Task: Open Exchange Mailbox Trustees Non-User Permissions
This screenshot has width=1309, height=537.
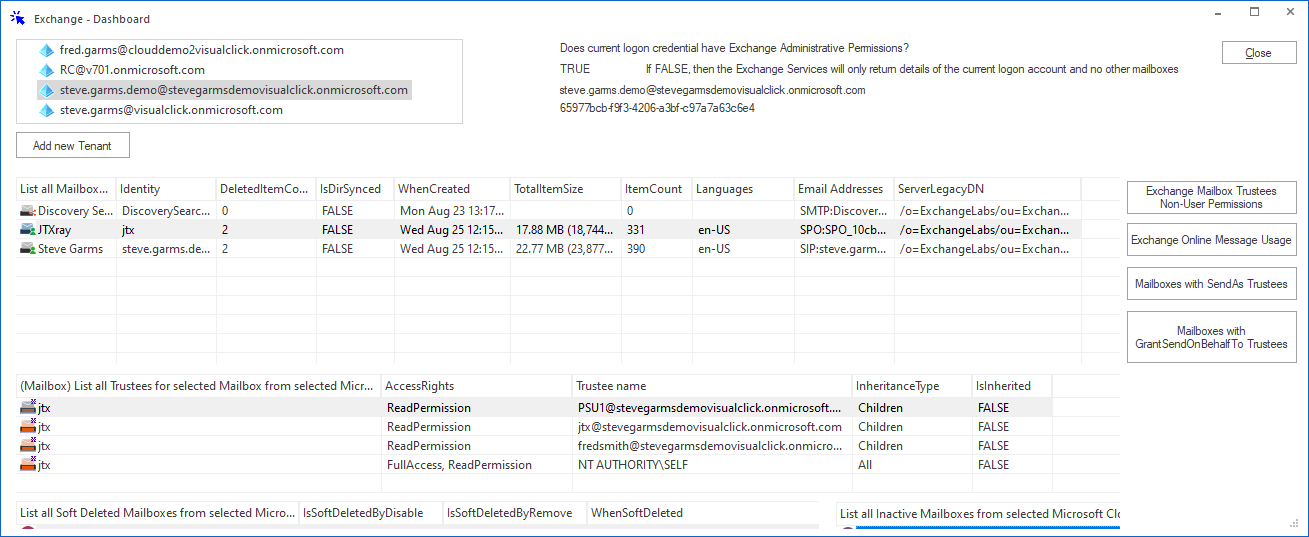Action: [x=1211, y=197]
